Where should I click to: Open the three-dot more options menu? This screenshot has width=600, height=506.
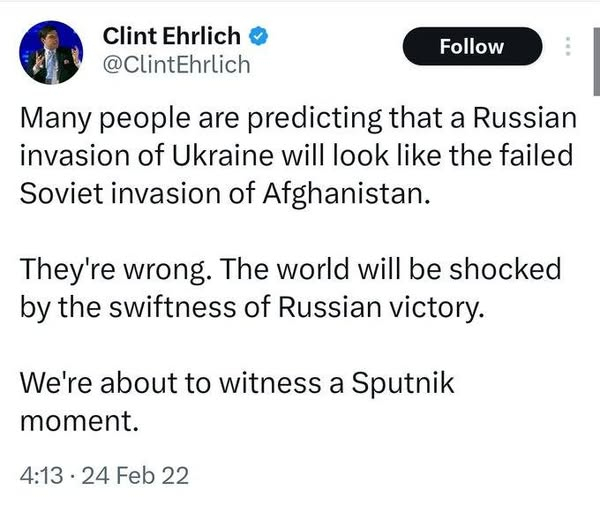pyautogui.click(x=569, y=47)
